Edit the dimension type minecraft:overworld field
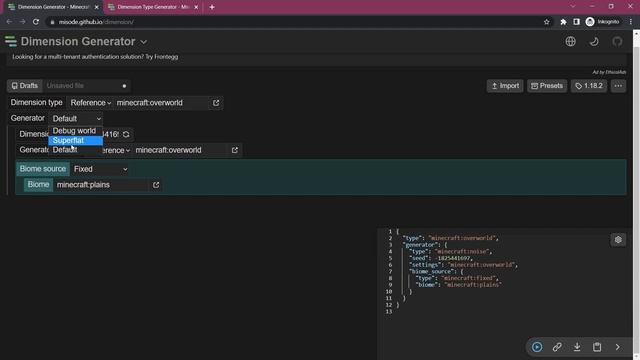Viewport: 640px width, 360px height. pyautogui.click(x=162, y=103)
